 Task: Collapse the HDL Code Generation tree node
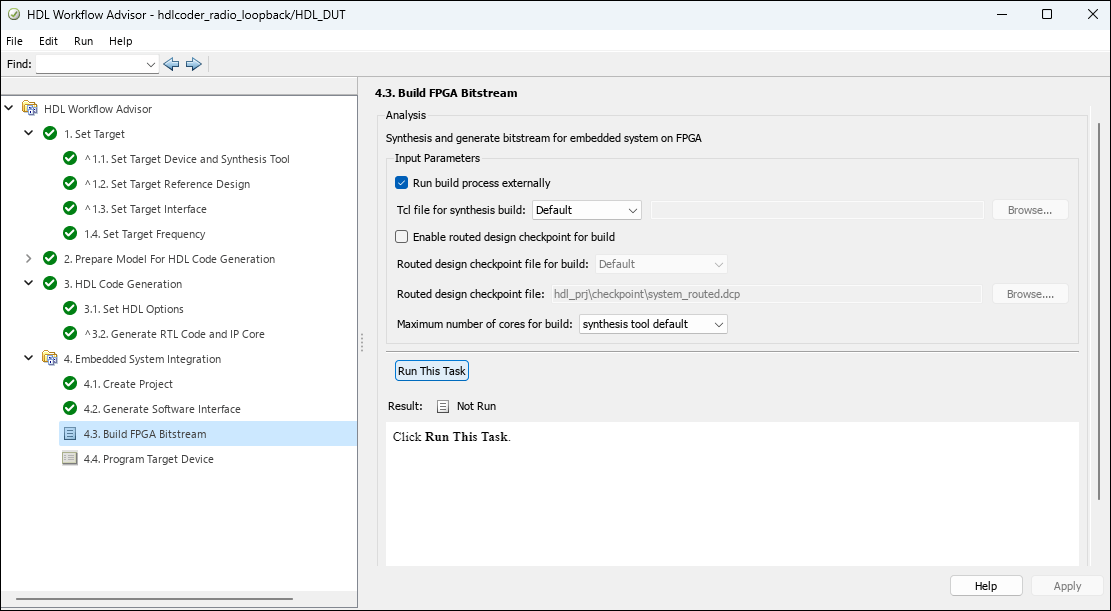click(28, 284)
